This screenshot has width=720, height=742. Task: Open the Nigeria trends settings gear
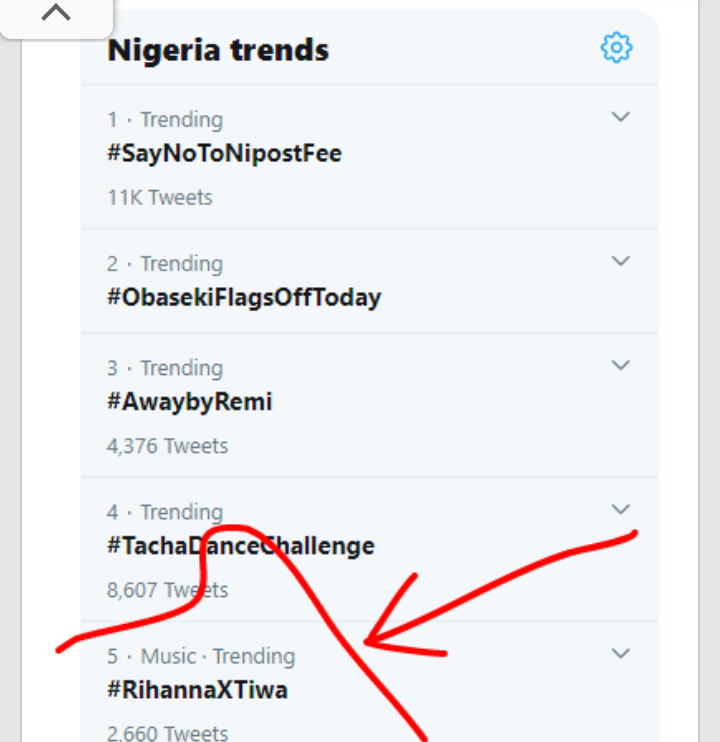(616, 47)
